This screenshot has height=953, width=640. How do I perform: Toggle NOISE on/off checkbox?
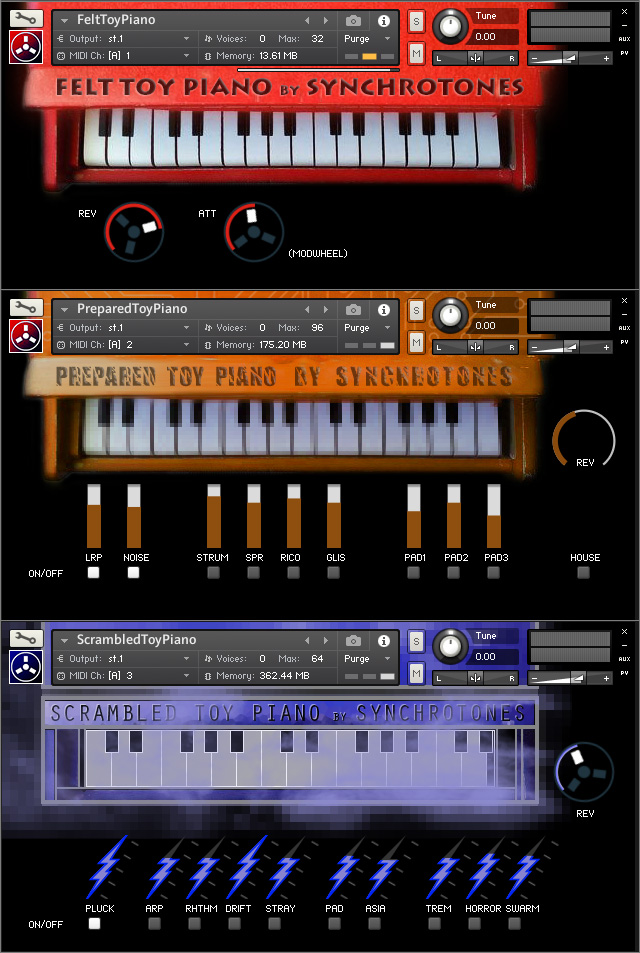coord(133,573)
